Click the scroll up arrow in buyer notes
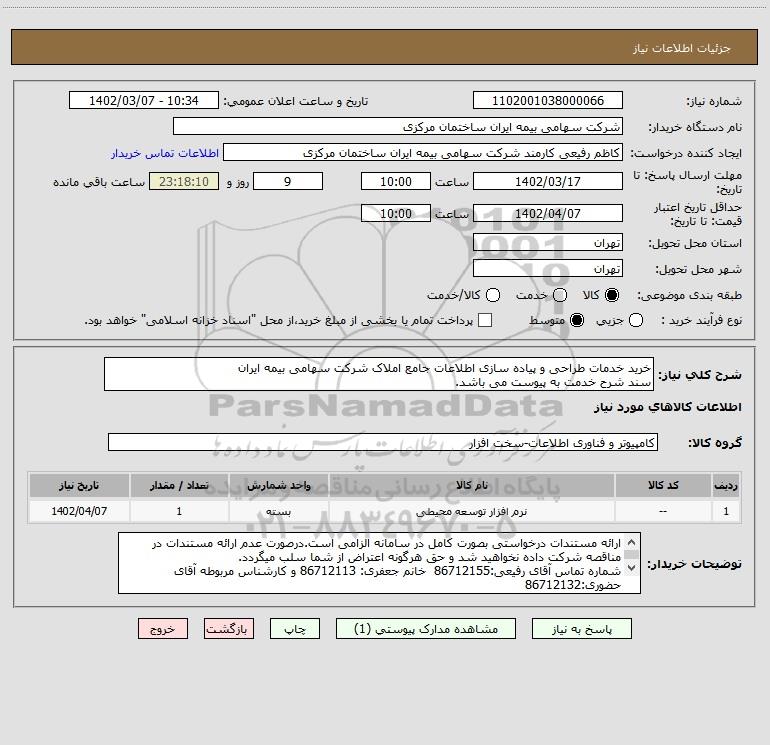Screen dimensions: 770x745 tap(632, 542)
